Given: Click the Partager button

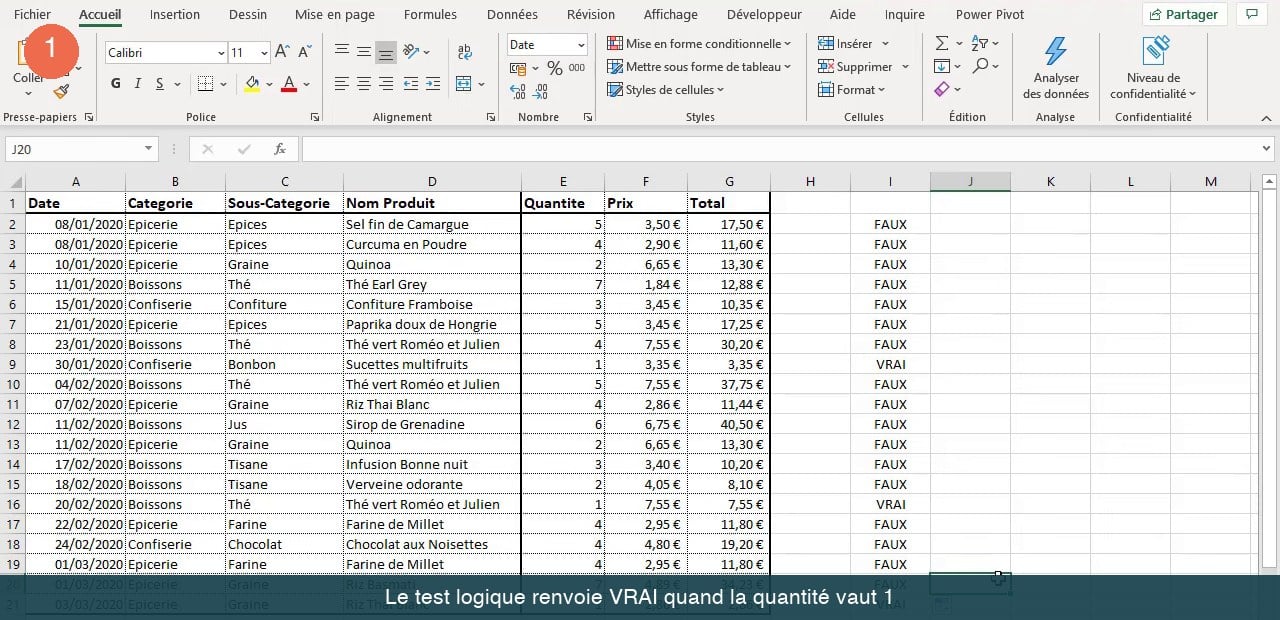Looking at the screenshot, I should pos(1185,15).
